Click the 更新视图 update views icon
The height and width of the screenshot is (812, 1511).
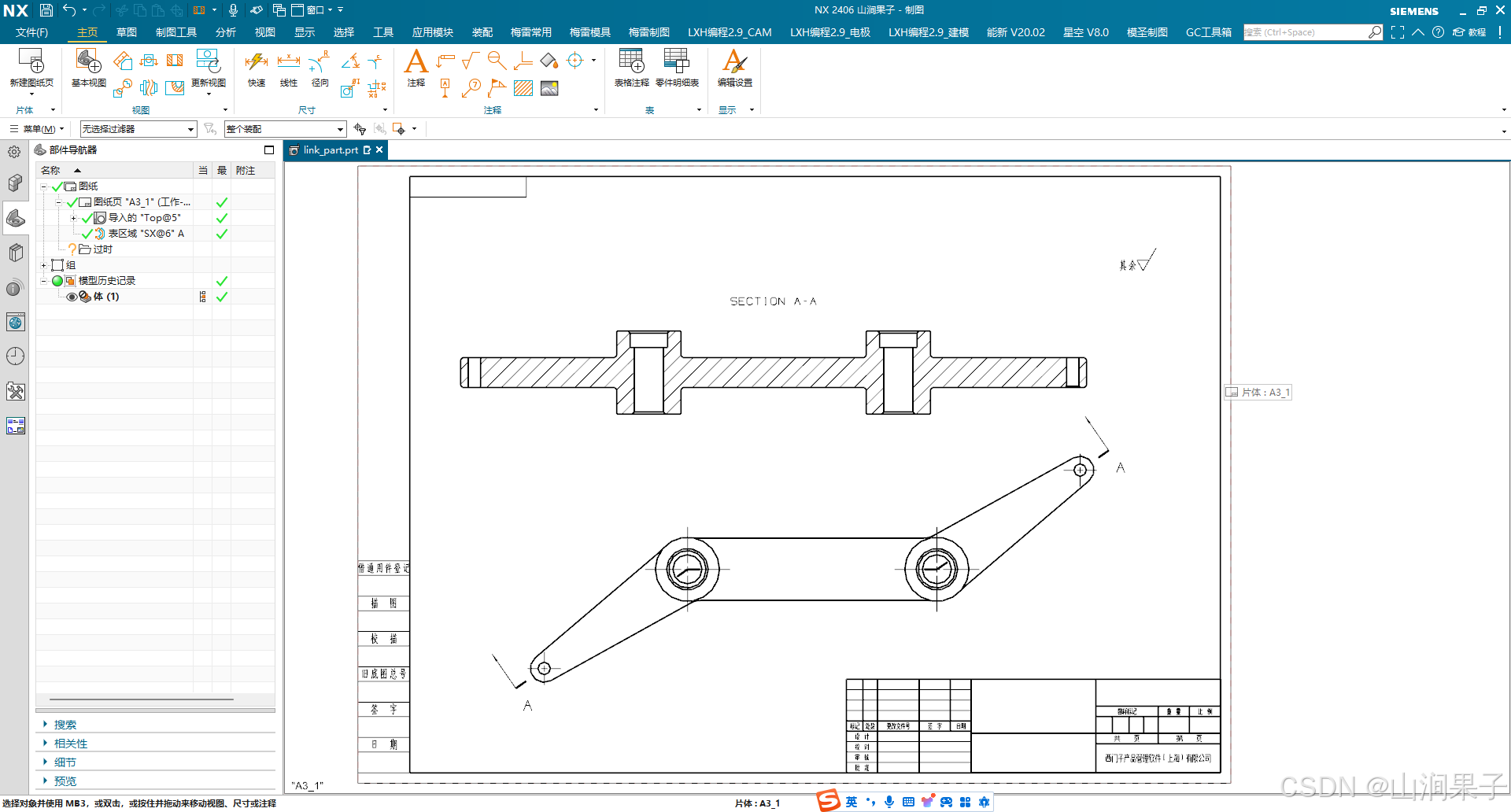209,61
